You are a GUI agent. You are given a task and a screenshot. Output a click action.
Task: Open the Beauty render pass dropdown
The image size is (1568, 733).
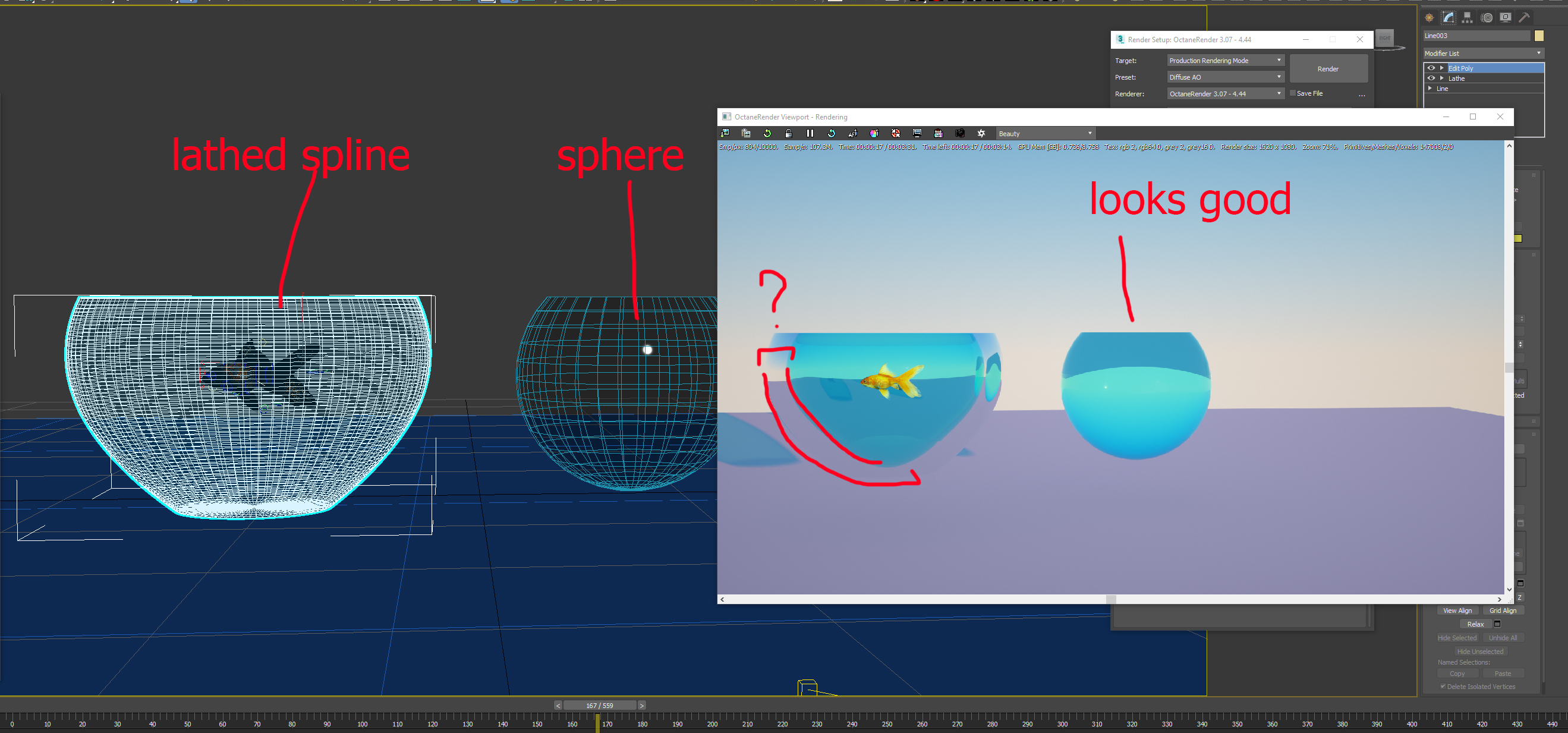[x=1045, y=133]
